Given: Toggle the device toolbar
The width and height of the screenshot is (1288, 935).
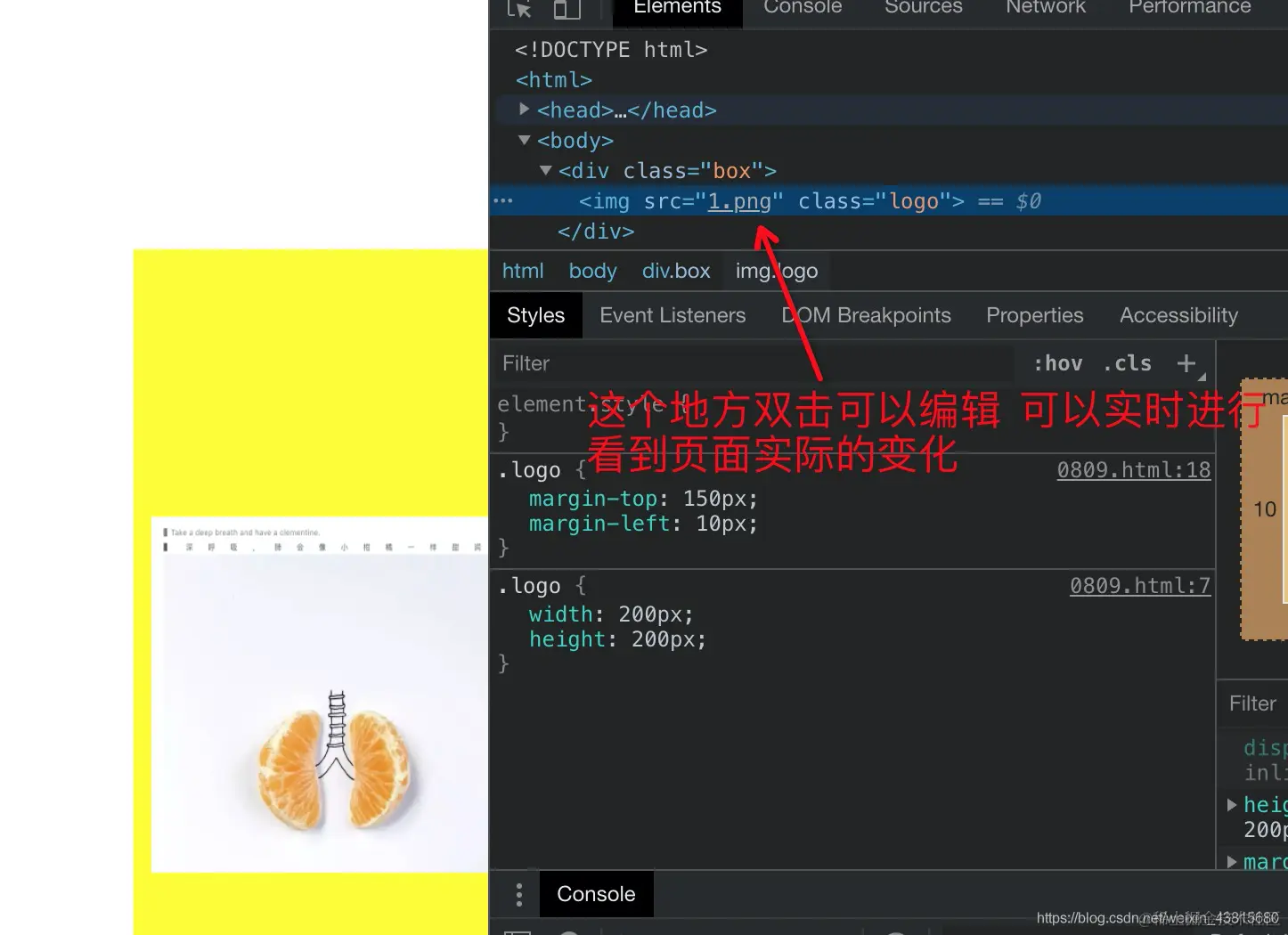Looking at the screenshot, I should pyautogui.click(x=567, y=9).
